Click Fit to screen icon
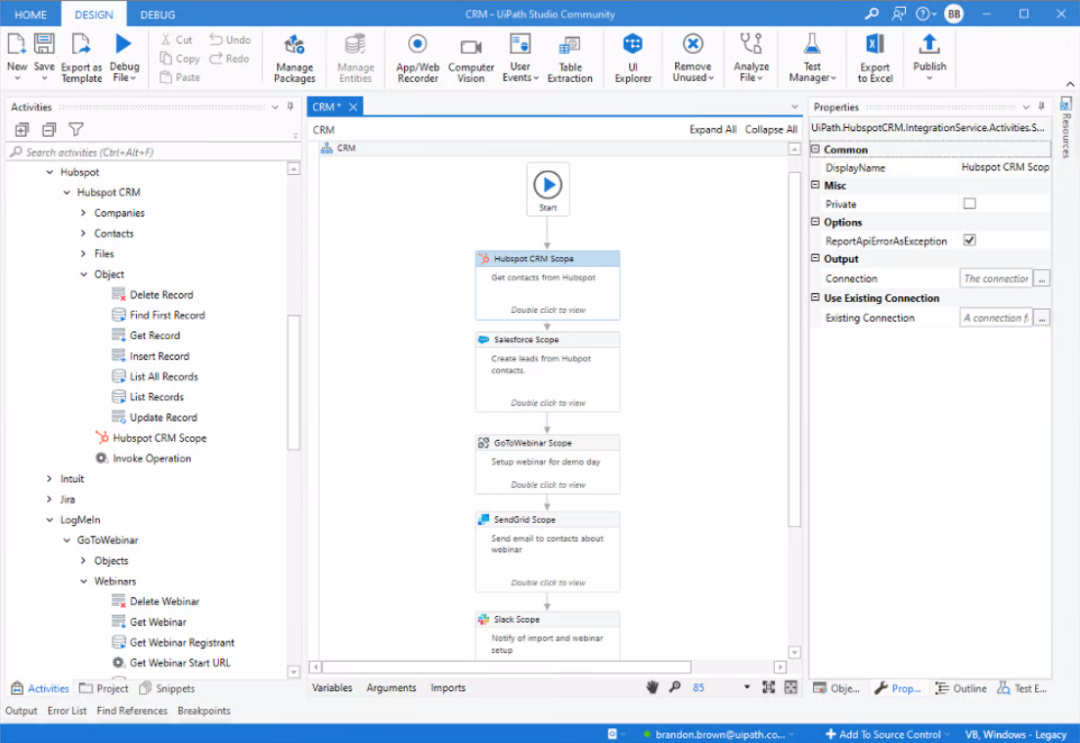 click(769, 687)
